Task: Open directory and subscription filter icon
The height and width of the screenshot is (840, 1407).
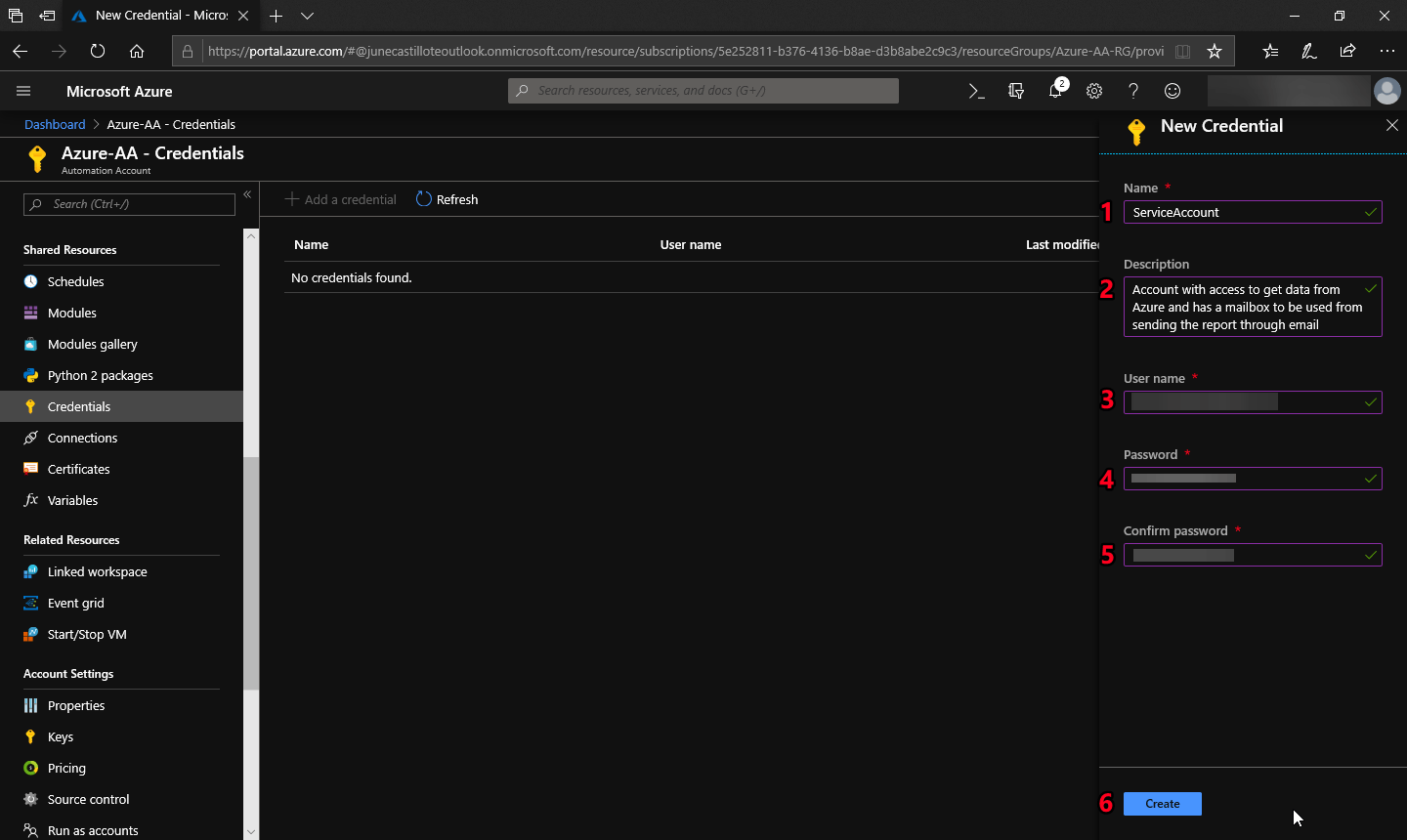Action: coord(1016,91)
